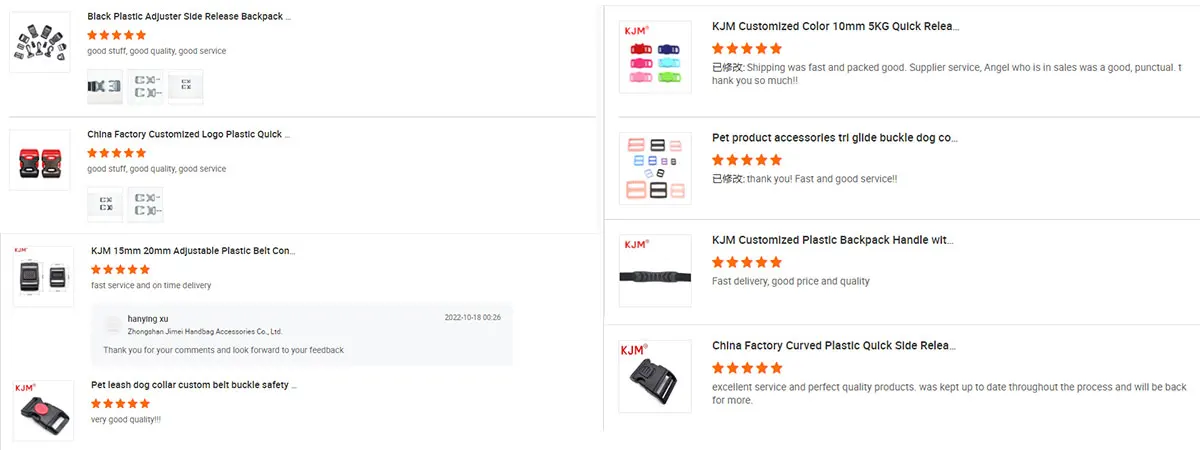
Task: Click the black backpack handle product image
Action: (x=655, y=271)
